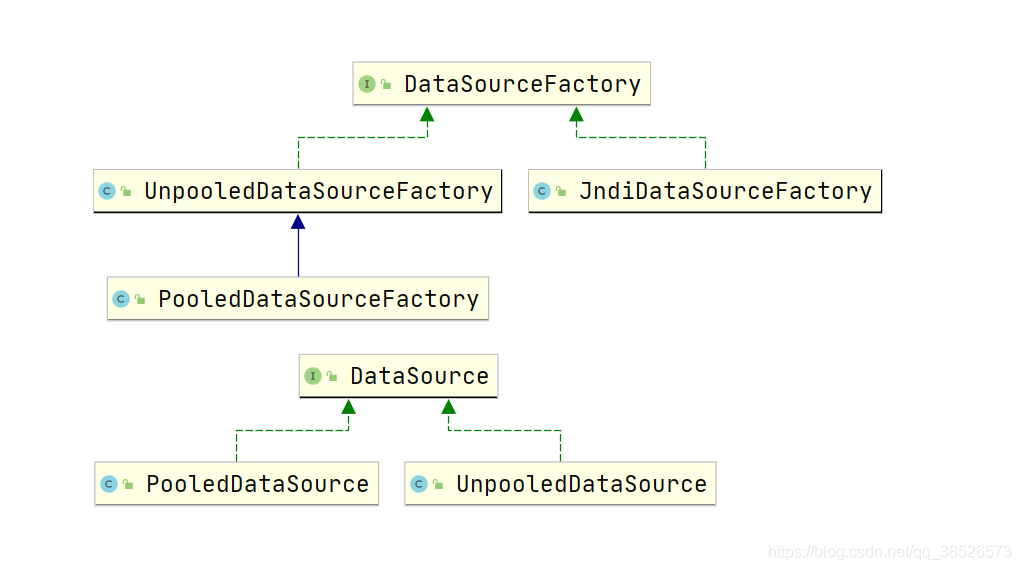Select the UnpooledDataSourceFactory node label

[318, 191]
